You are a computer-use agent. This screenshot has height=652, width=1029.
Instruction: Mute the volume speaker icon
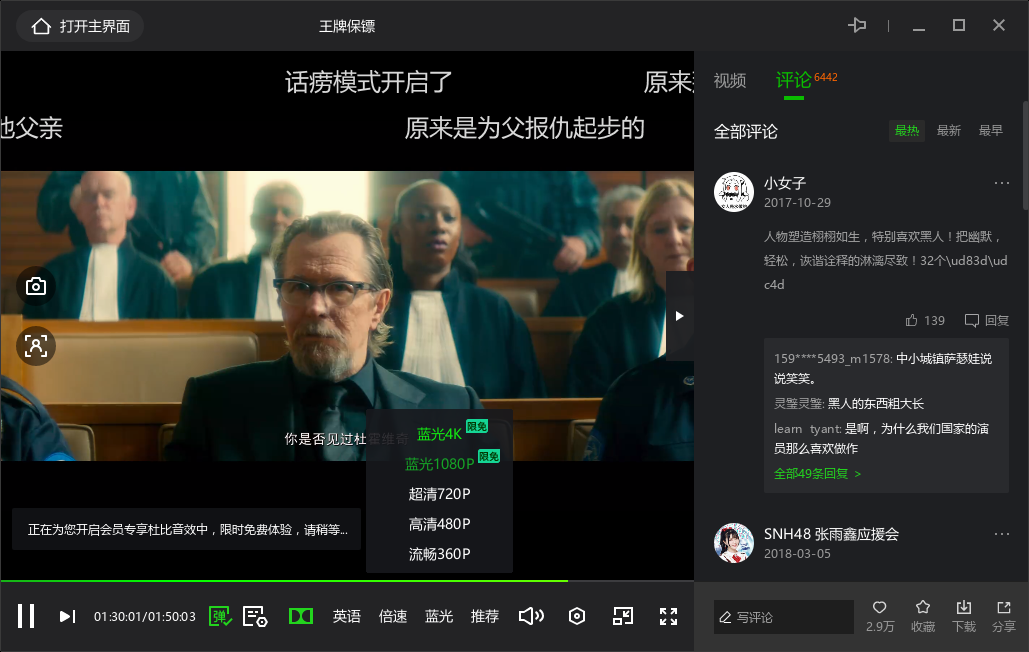tap(531, 616)
